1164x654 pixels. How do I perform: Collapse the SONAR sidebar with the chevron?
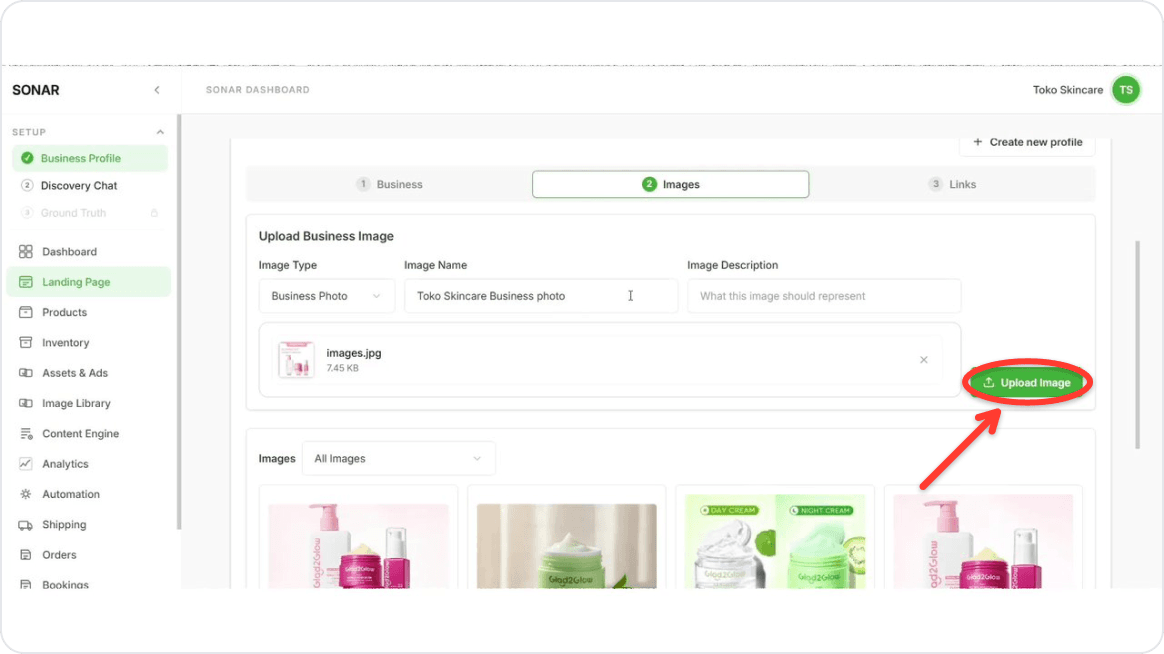157,90
